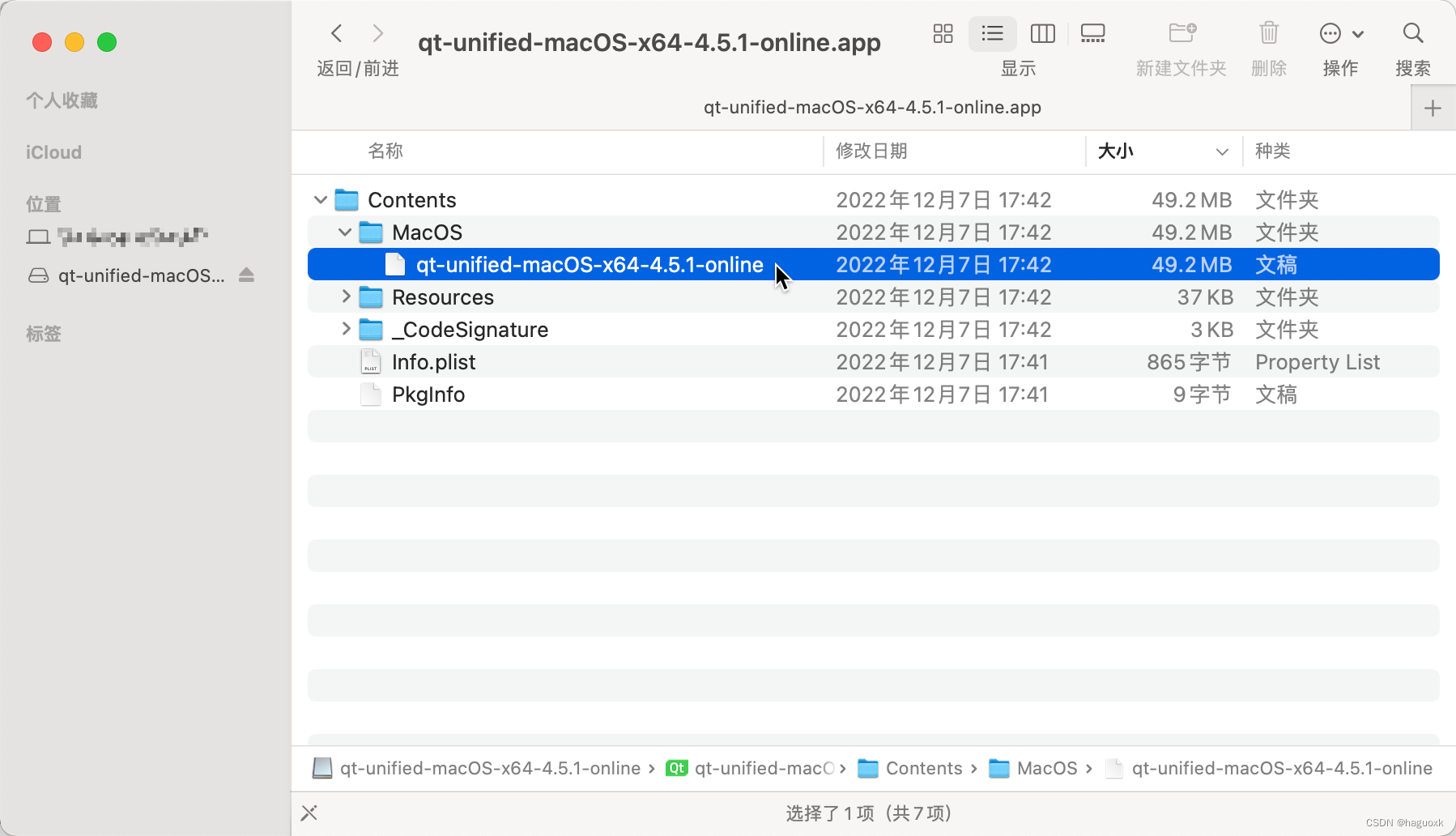
Task: Open the action ellipsis menu
Action: [x=1341, y=33]
